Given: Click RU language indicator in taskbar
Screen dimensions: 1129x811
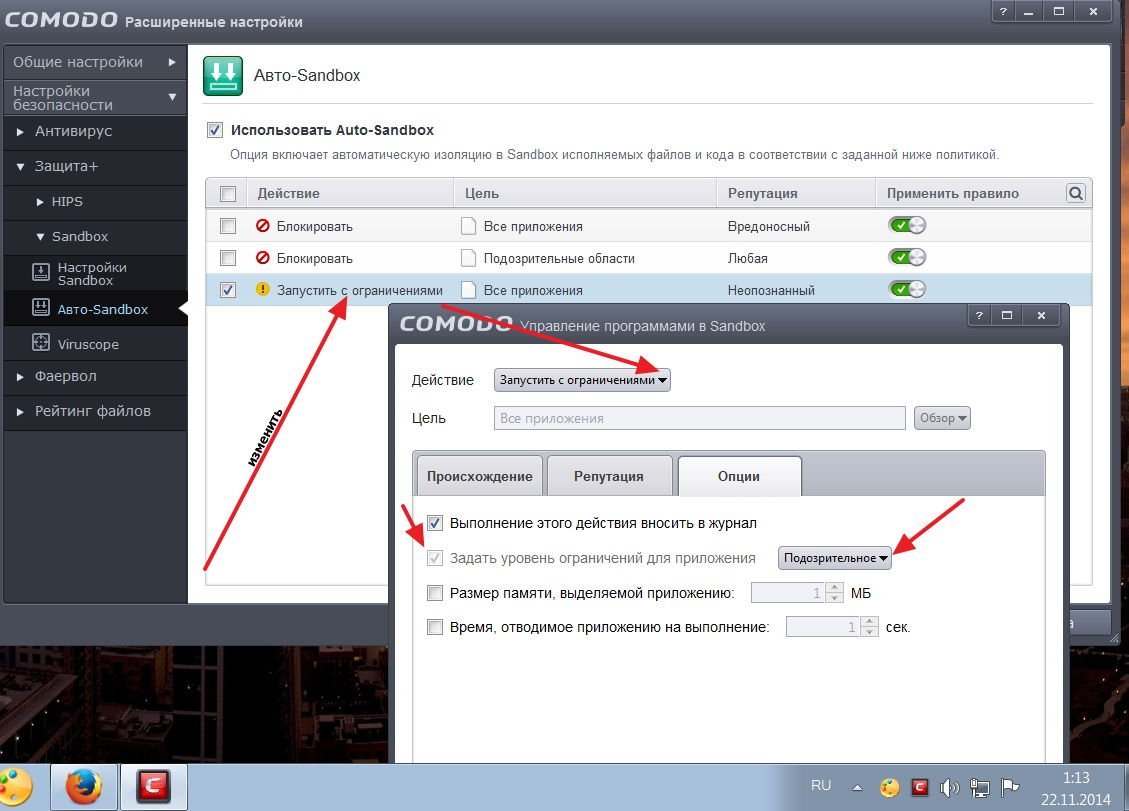Looking at the screenshot, I should coord(821,785).
